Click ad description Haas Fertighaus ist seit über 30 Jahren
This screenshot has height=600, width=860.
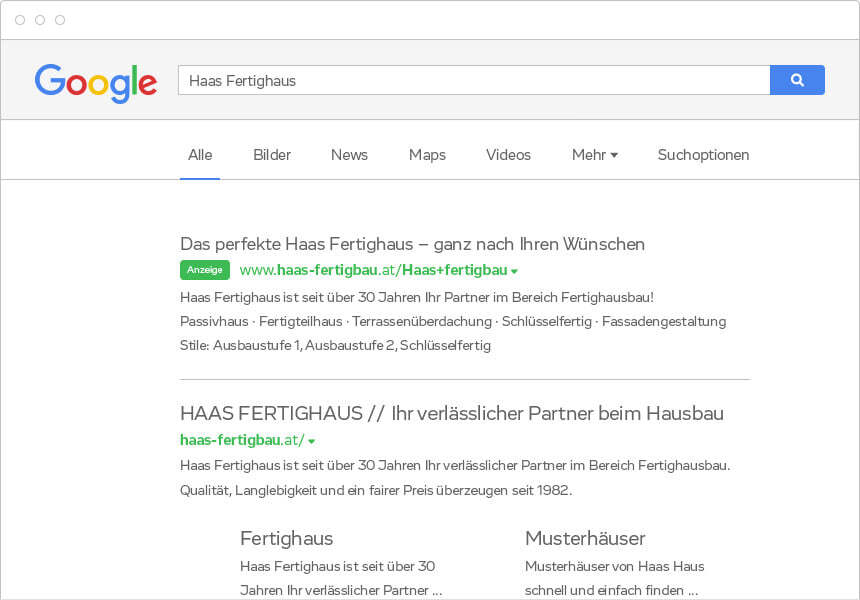[417, 297]
